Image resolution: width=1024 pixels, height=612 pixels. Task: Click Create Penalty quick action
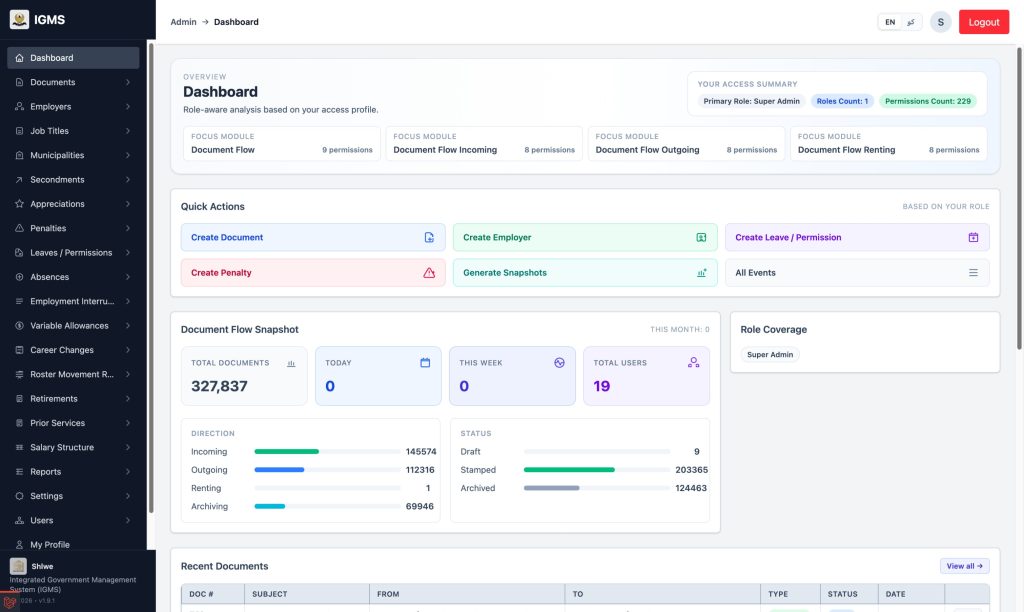(x=313, y=273)
